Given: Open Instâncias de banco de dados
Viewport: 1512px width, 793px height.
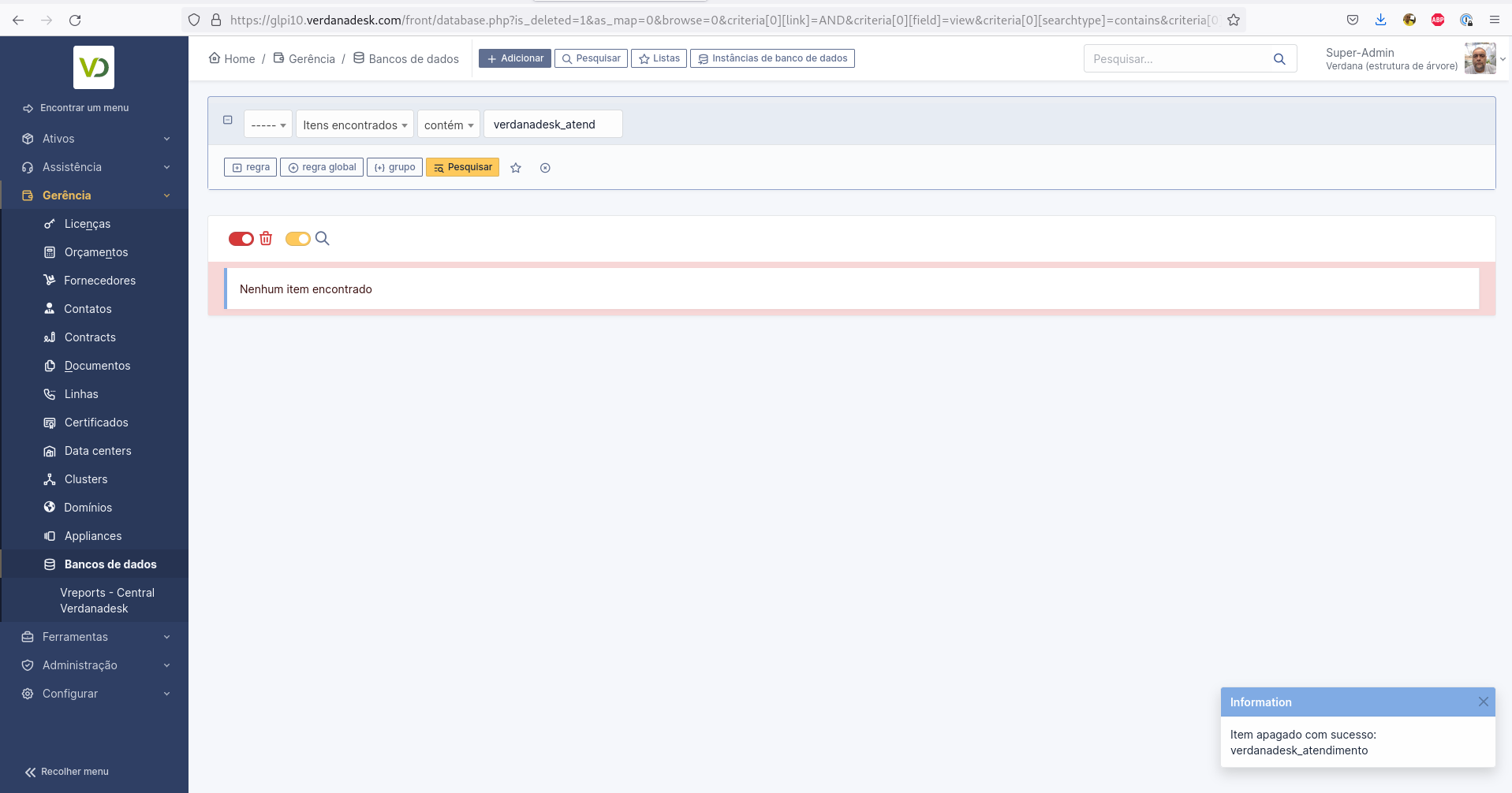Looking at the screenshot, I should (x=771, y=58).
